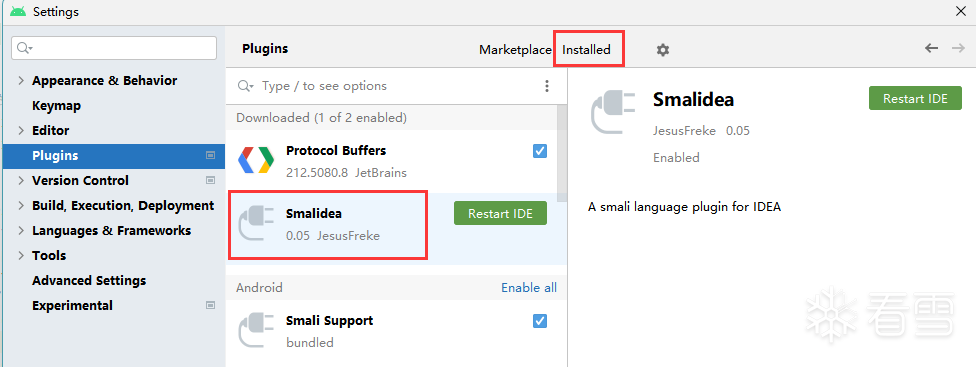
Task: Open the plugins gear settings menu
Action: 663,50
